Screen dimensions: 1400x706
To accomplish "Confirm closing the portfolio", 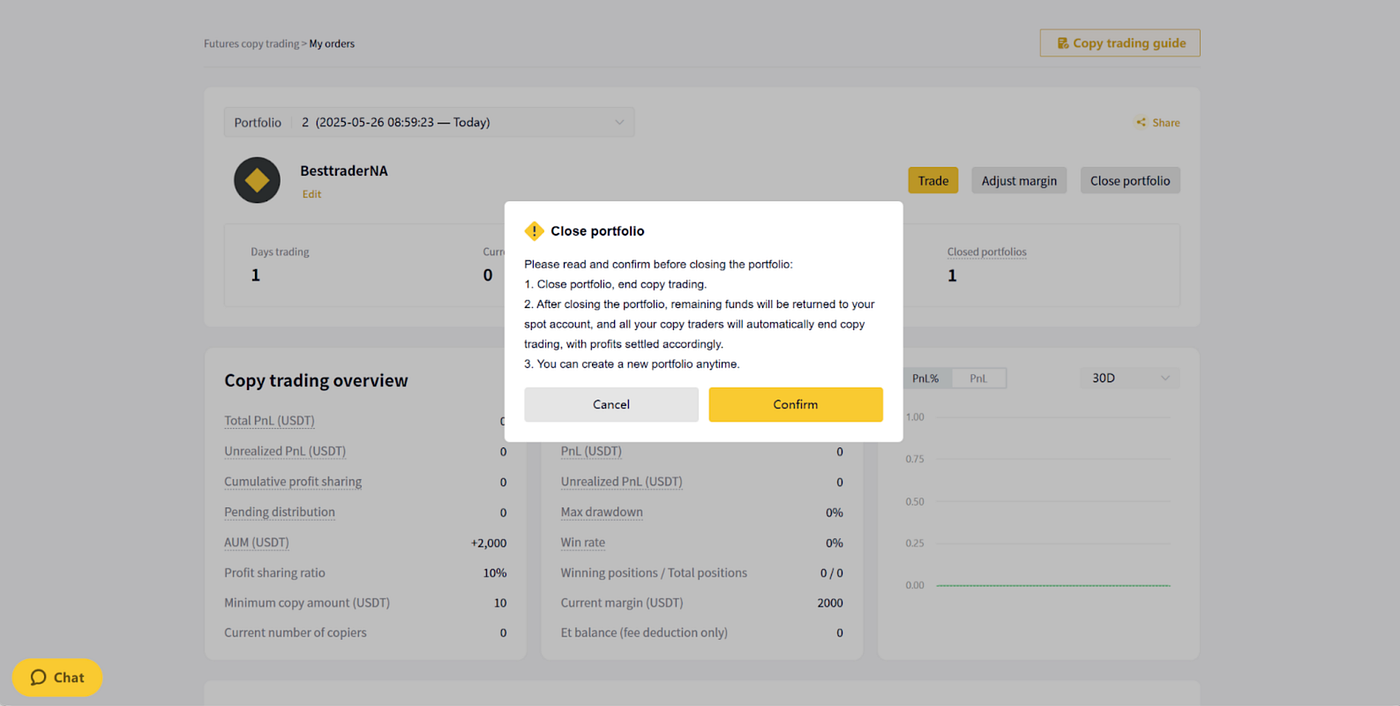I will pyautogui.click(x=796, y=404).
